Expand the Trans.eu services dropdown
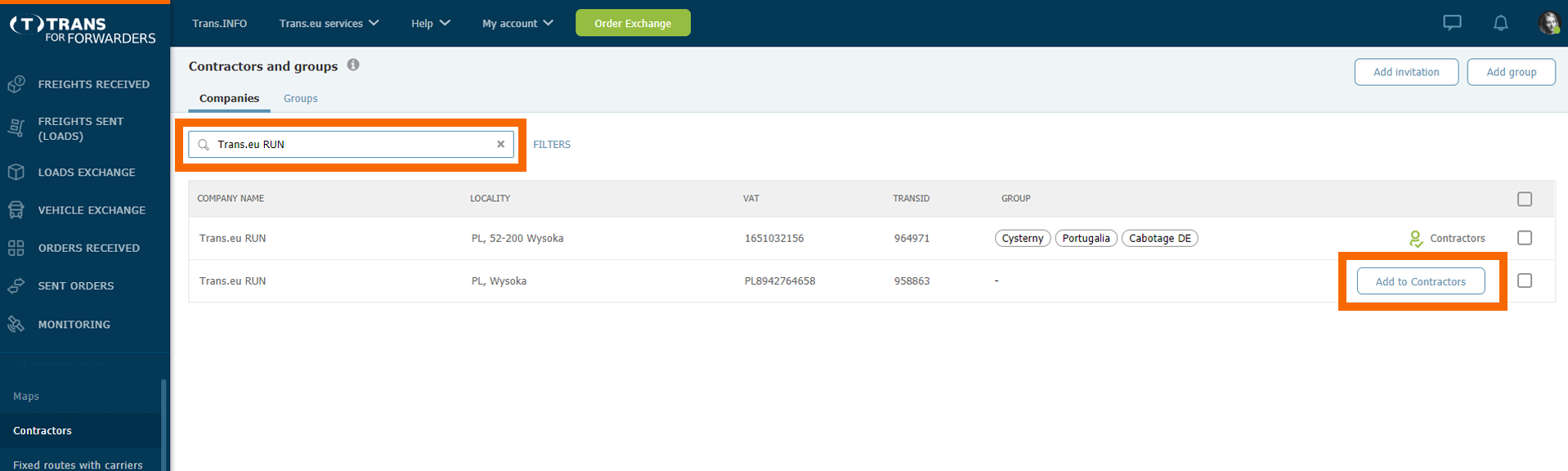Screen dimensions: 1568x471 point(329,23)
